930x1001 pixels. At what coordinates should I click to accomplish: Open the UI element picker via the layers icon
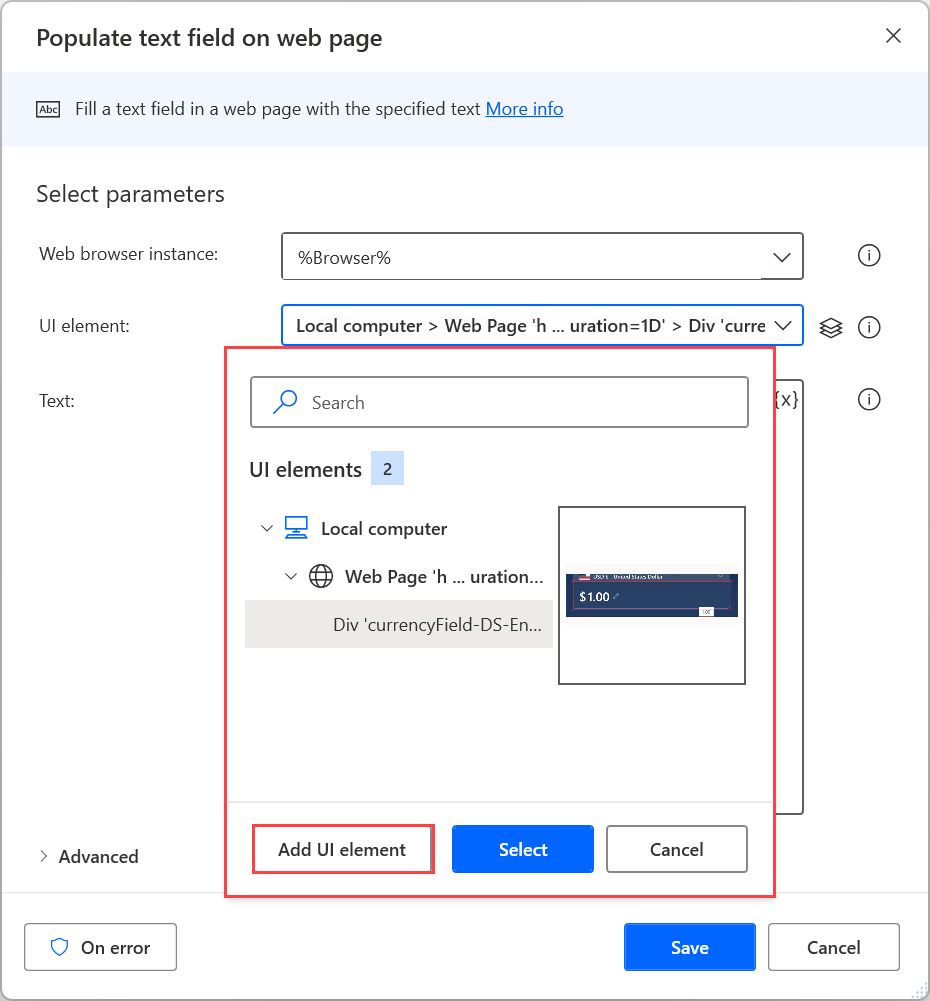click(x=830, y=327)
